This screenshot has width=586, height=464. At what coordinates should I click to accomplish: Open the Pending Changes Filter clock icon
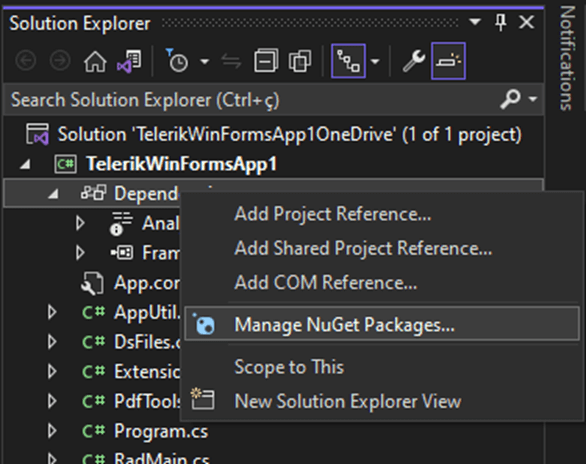[x=176, y=60]
